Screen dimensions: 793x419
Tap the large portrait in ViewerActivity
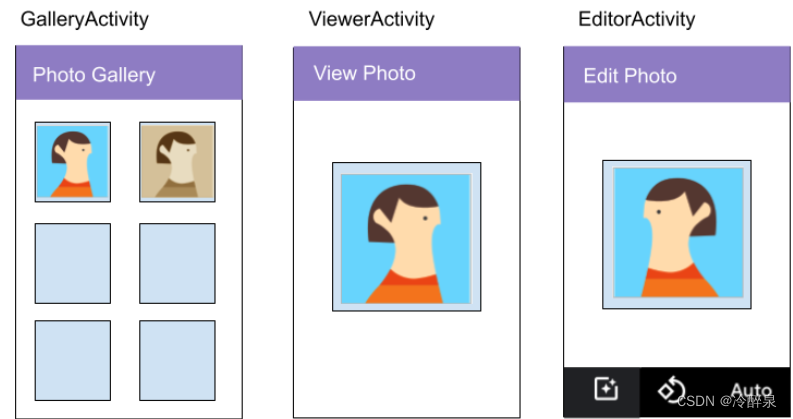coord(406,238)
